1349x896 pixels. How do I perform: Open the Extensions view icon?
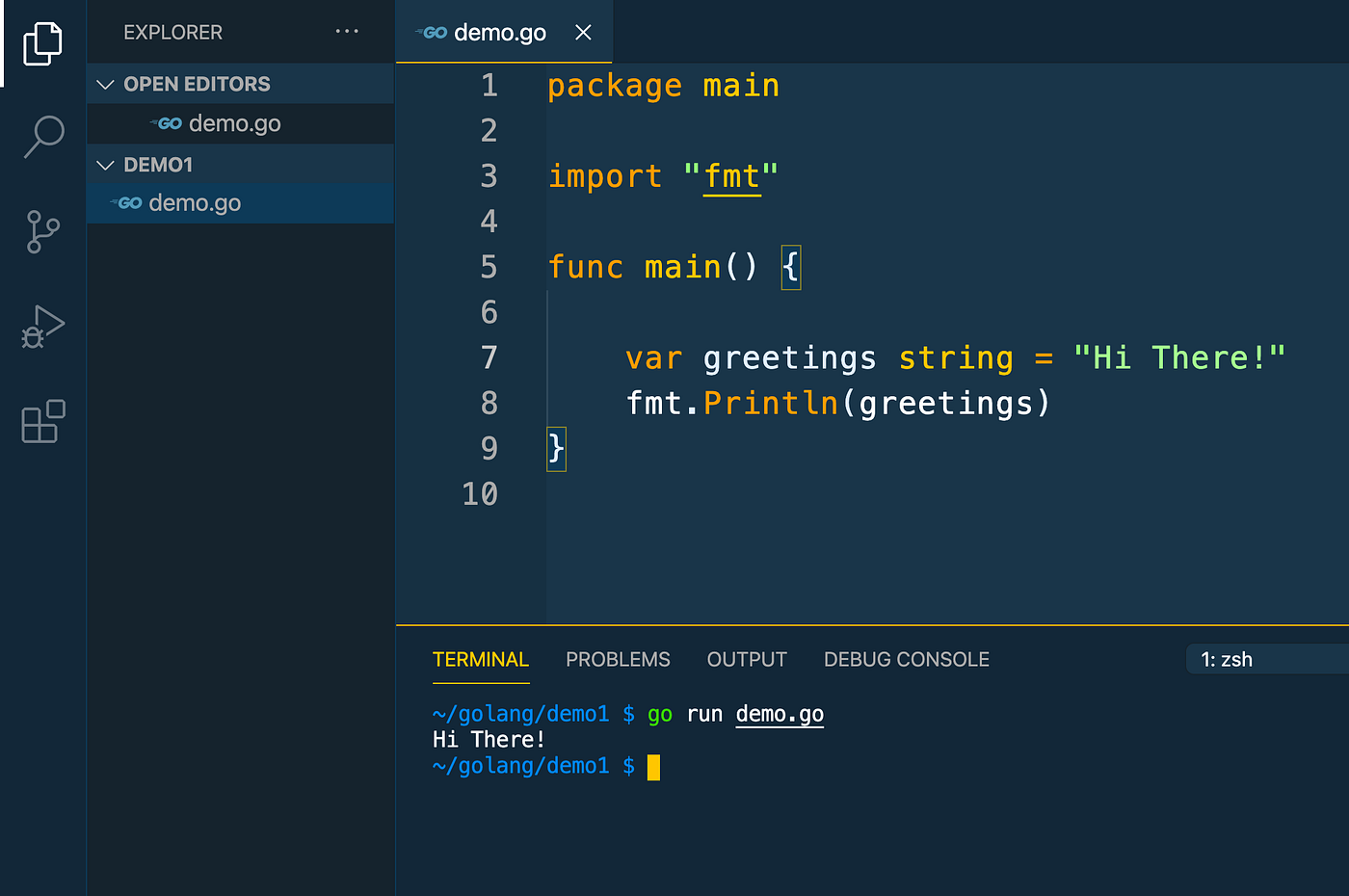(x=43, y=422)
